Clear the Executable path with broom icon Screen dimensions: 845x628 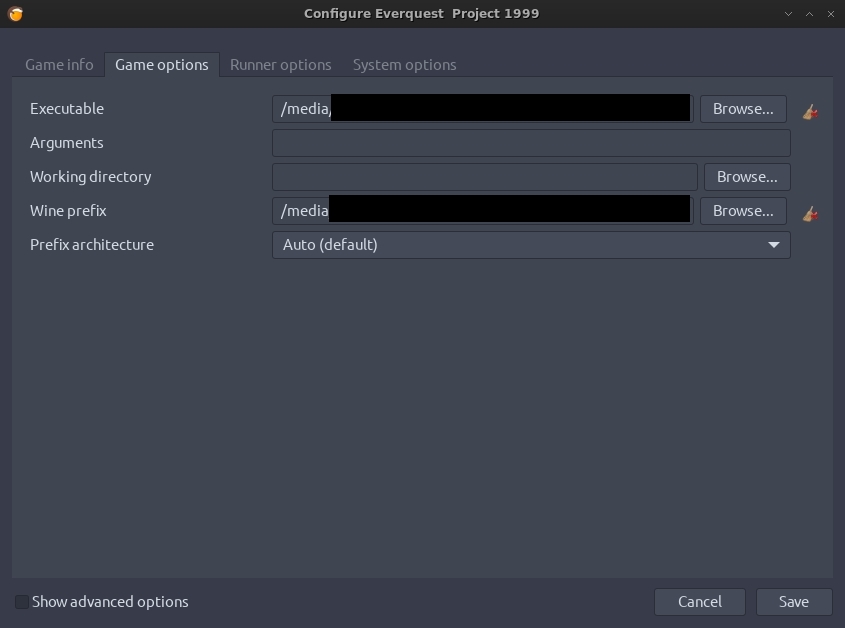tap(810, 112)
